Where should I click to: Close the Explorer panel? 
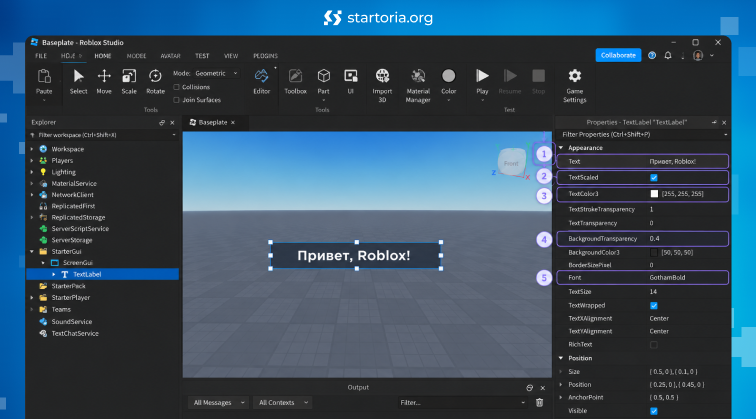(172, 122)
